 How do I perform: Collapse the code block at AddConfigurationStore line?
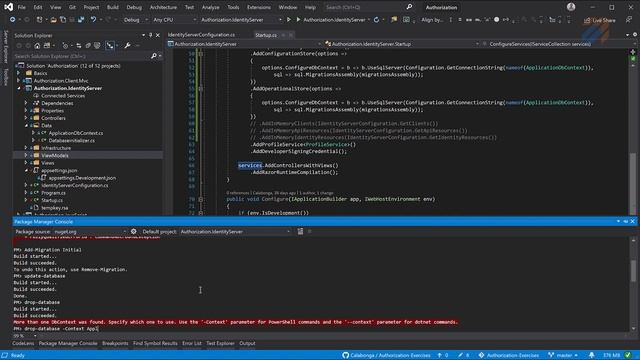(200, 53)
